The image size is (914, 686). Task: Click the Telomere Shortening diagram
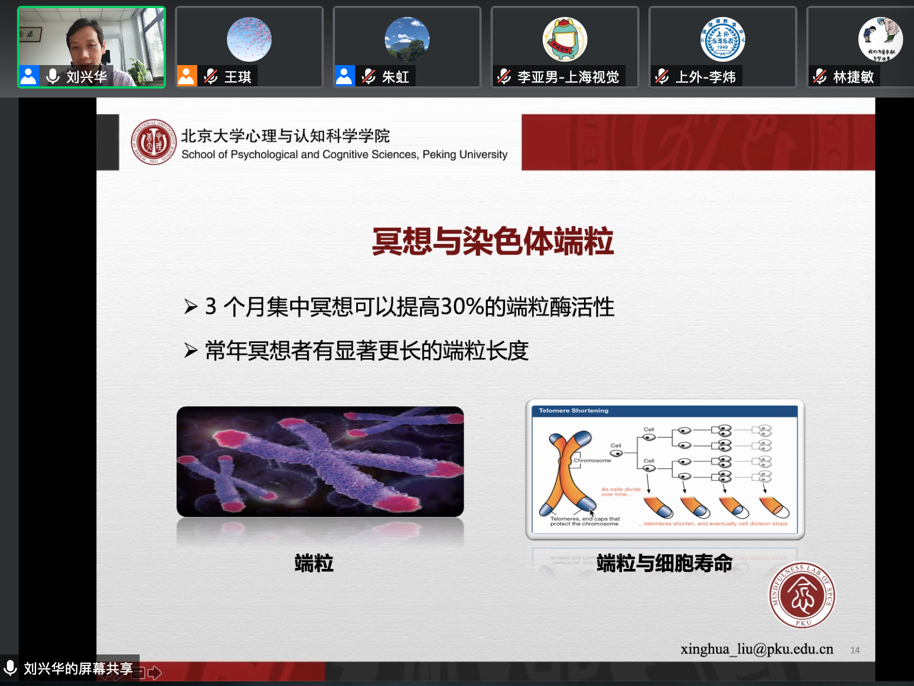pos(664,466)
